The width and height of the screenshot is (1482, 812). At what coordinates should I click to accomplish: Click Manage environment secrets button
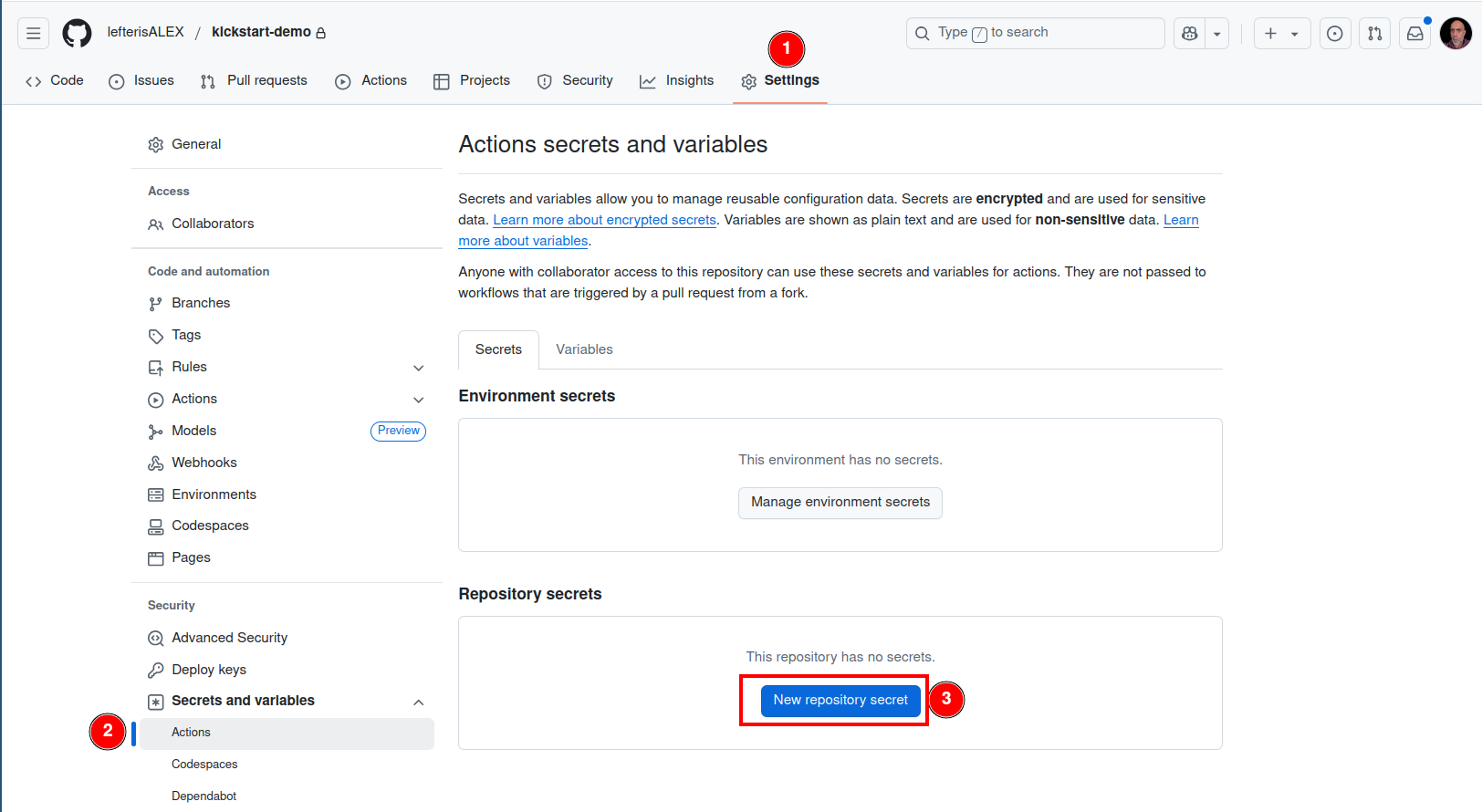[x=840, y=502]
